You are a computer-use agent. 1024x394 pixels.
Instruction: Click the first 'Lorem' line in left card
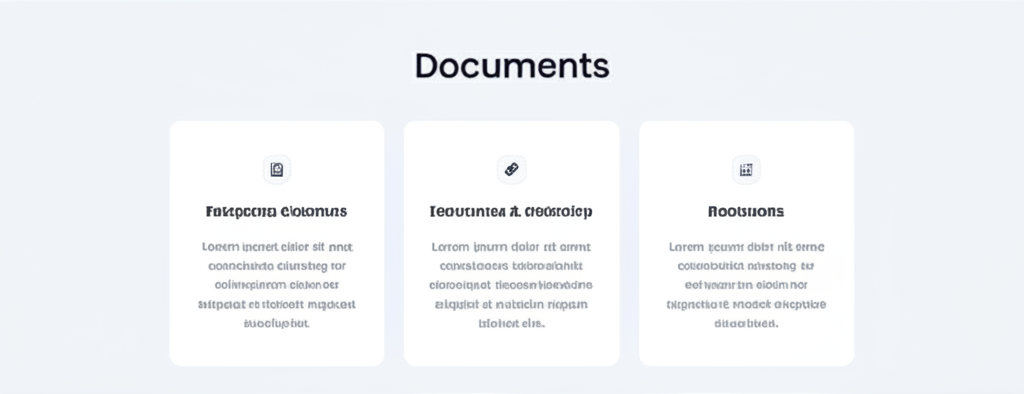point(277,247)
